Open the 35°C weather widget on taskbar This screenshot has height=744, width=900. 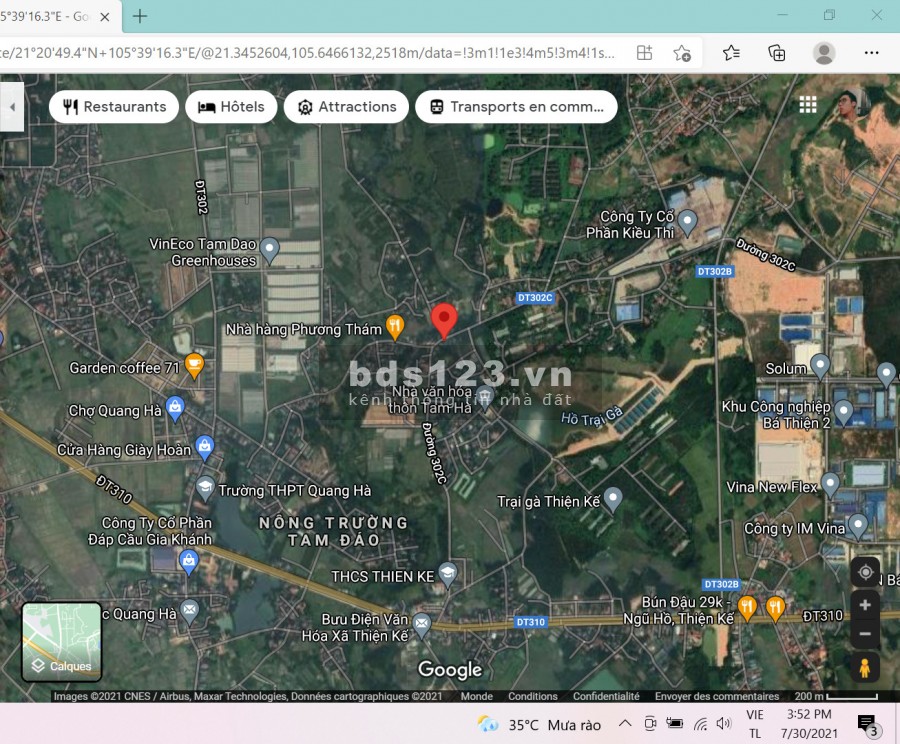539,724
